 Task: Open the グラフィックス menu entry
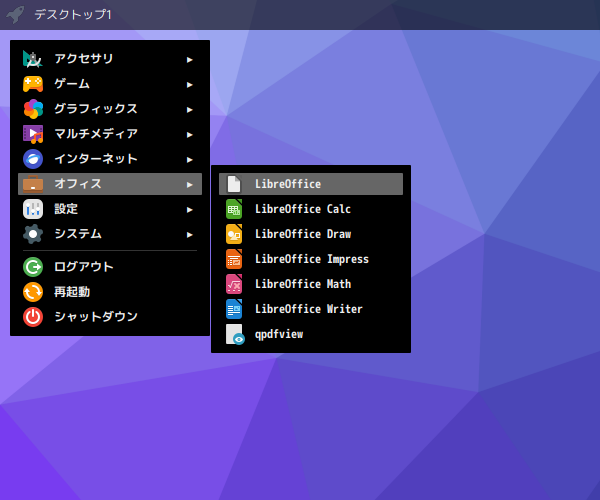tap(110, 109)
